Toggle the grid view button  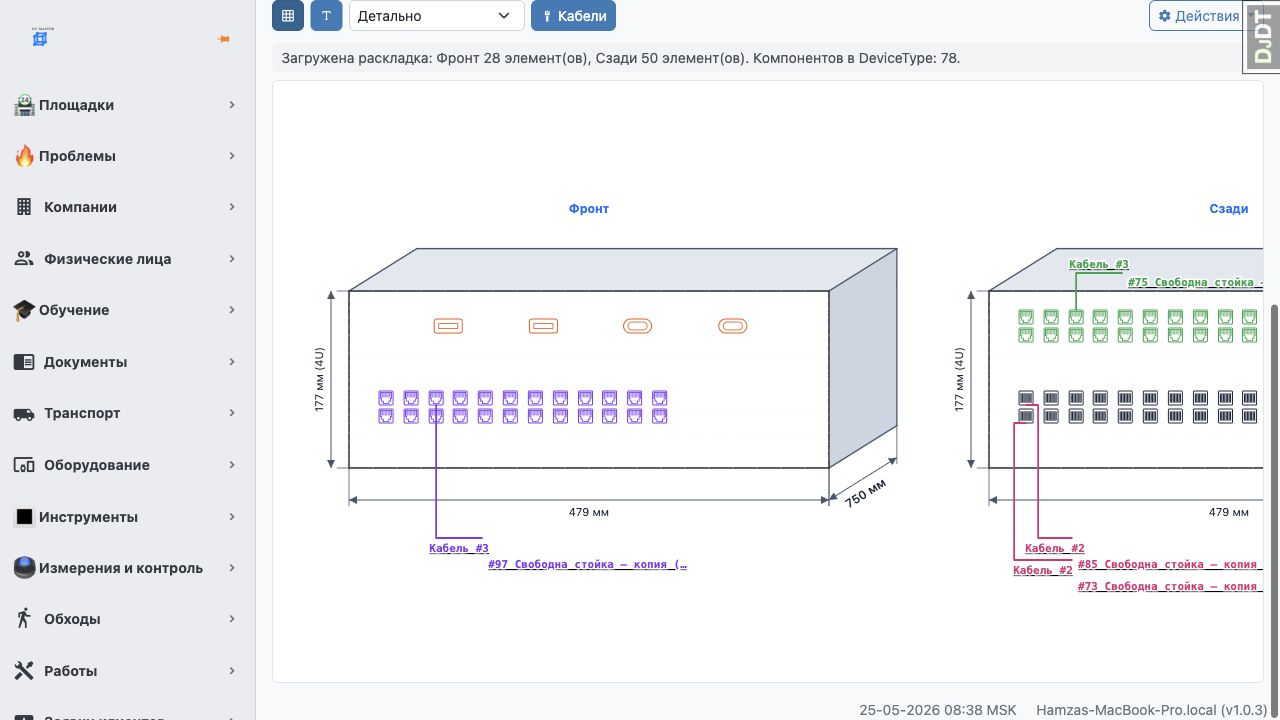pos(288,16)
